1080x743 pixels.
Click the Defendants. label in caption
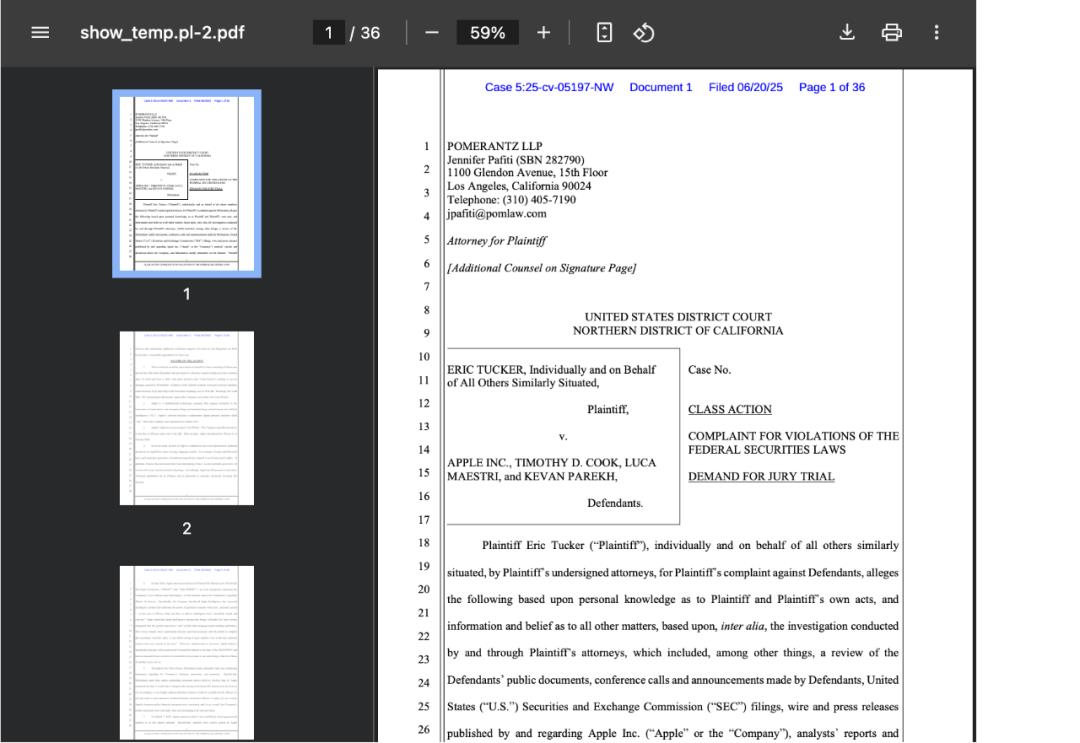[x=615, y=503]
